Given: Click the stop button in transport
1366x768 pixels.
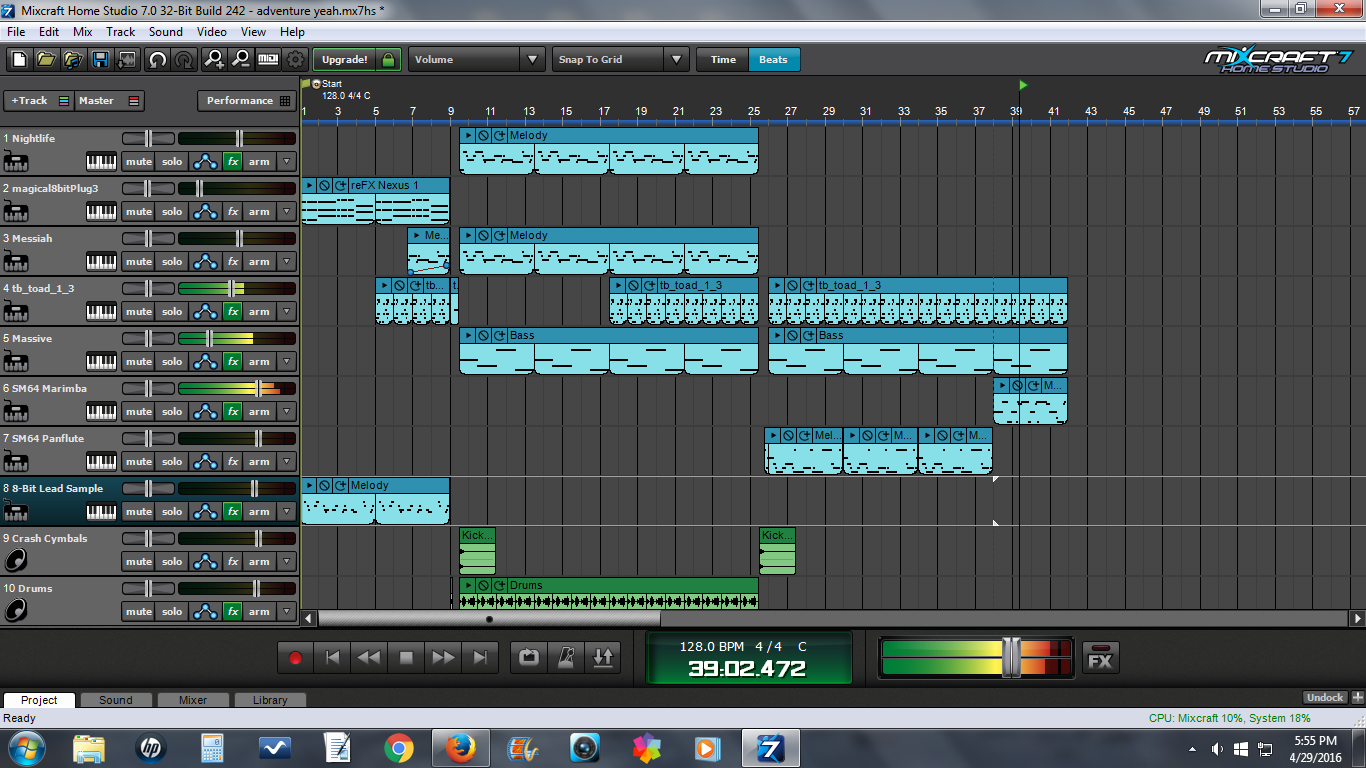Looking at the screenshot, I should 406,657.
